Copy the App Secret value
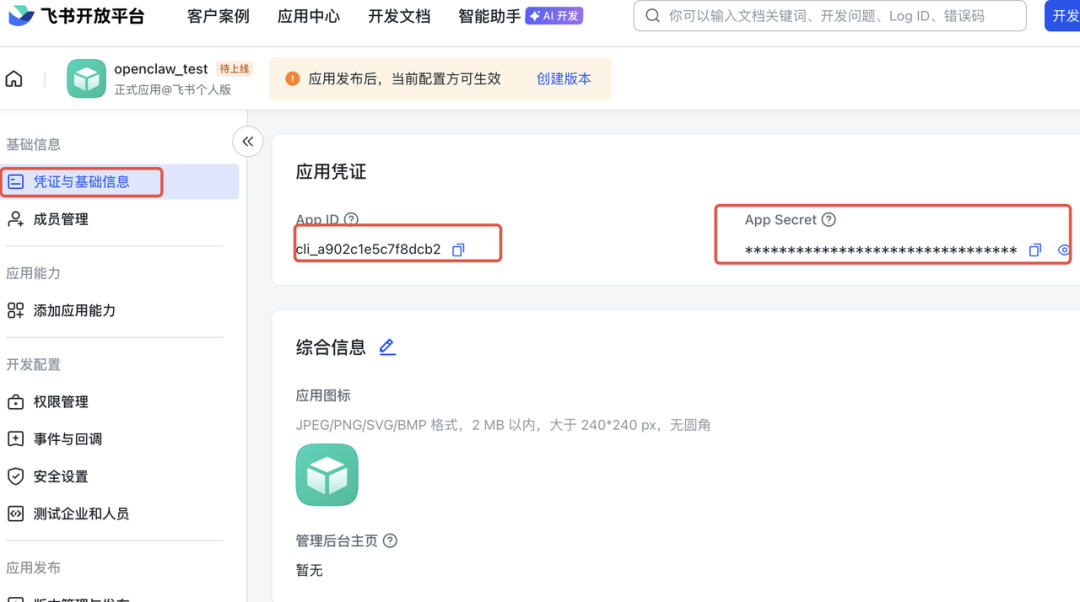The image size is (1080, 602). tap(1035, 250)
